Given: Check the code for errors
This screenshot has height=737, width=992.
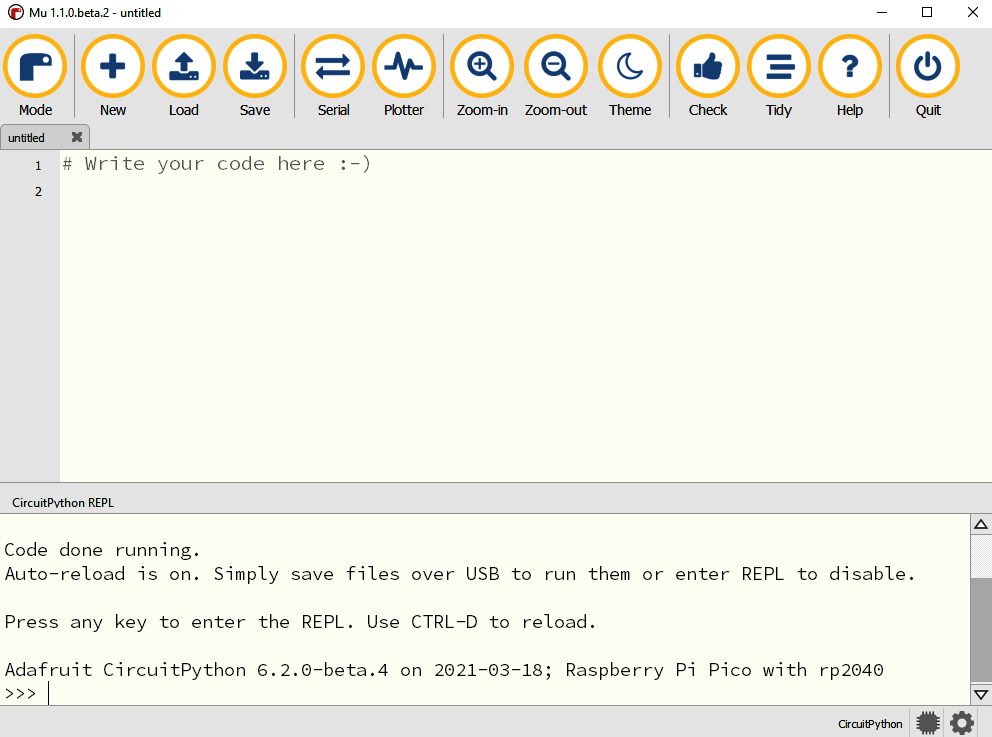Looking at the screenshot, I should (708, 76).
